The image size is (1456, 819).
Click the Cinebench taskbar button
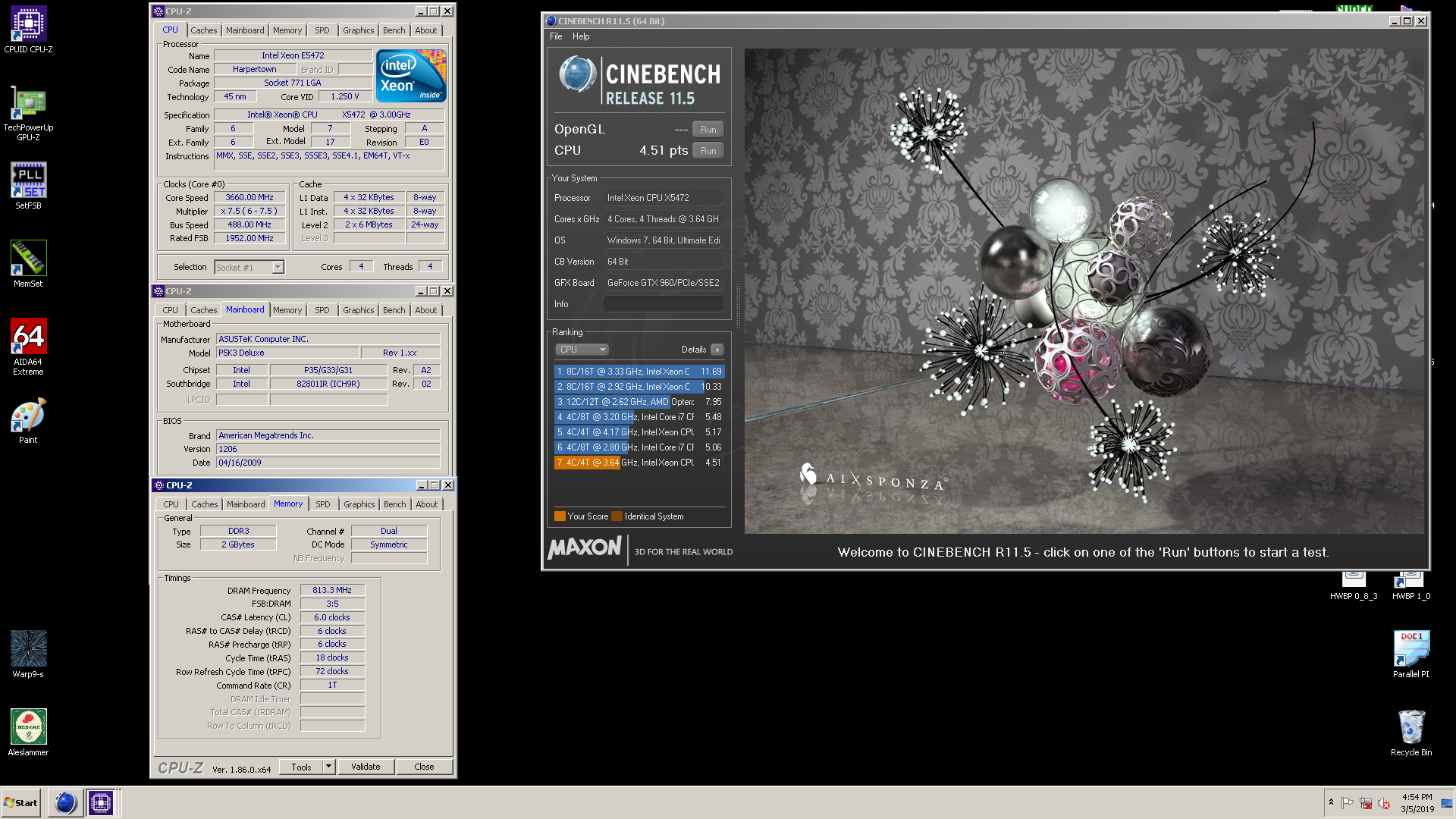[x=66, y=802]
